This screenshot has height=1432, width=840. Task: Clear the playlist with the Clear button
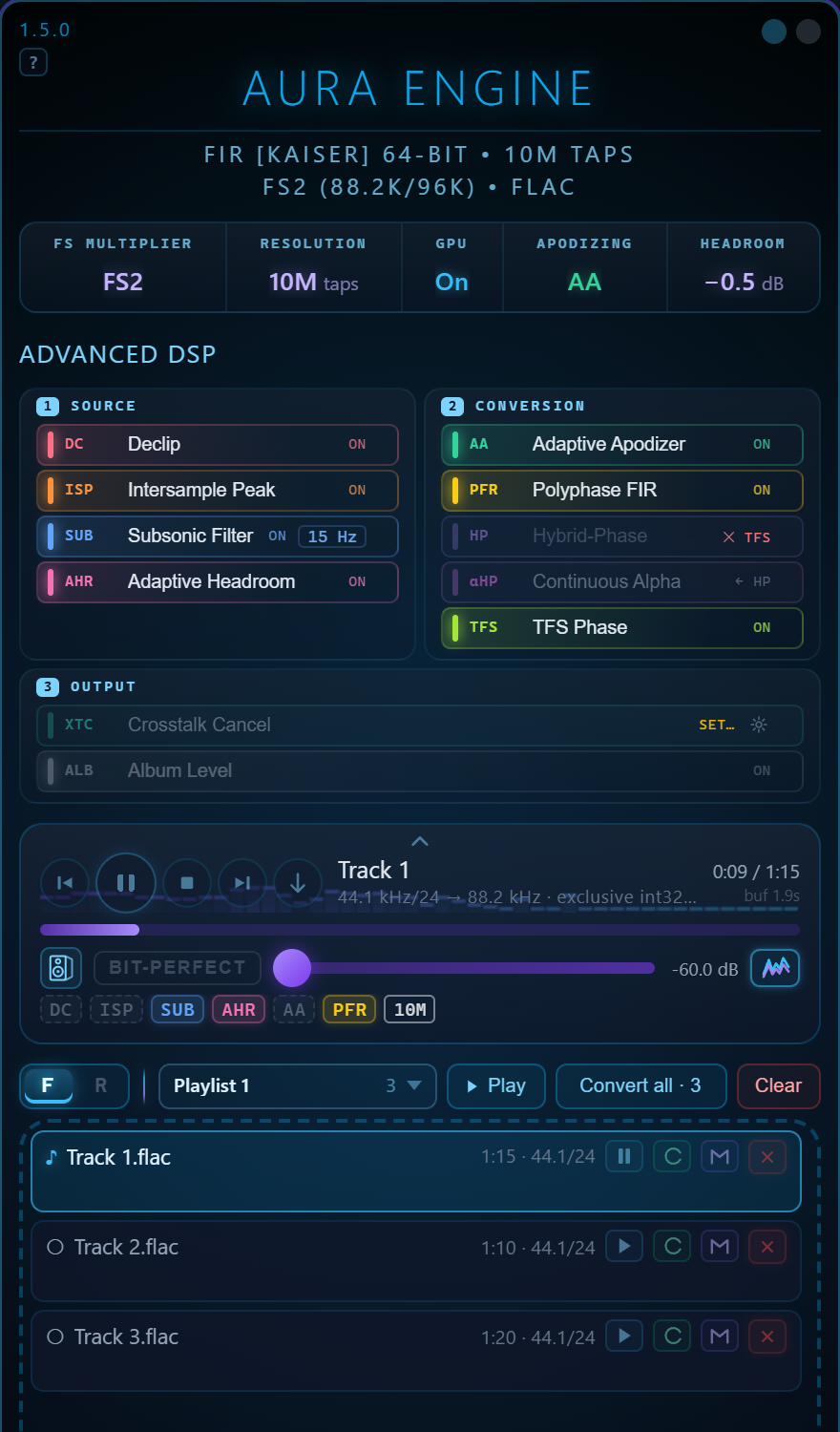(x=779, y=1085)
